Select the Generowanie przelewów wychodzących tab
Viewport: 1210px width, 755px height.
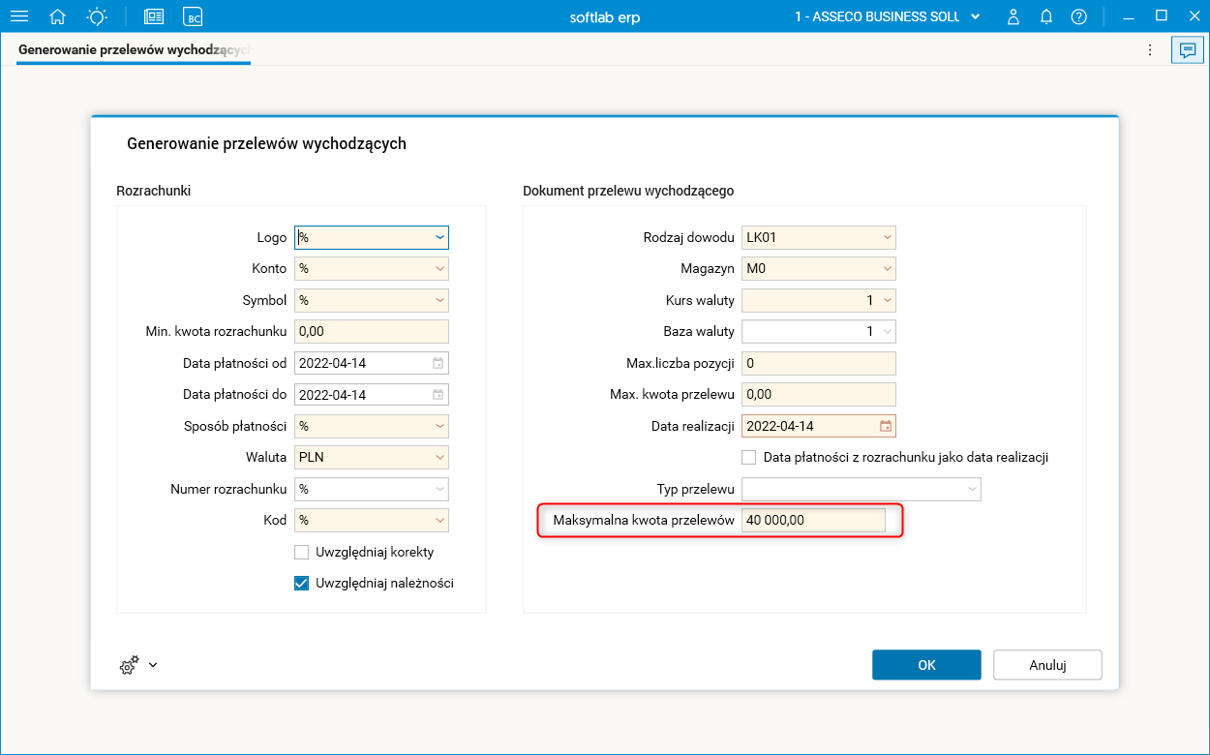pyautogui.click(x=133, y=50)
